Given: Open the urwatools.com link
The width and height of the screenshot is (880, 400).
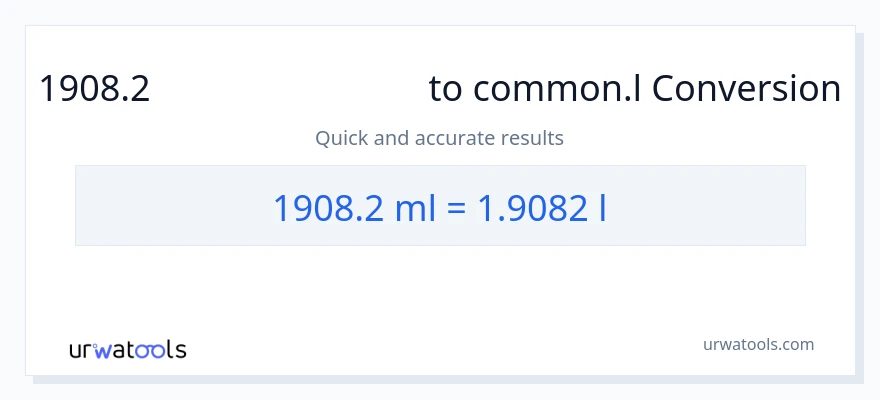Looking at the screenshot, I should coord(758,344).
